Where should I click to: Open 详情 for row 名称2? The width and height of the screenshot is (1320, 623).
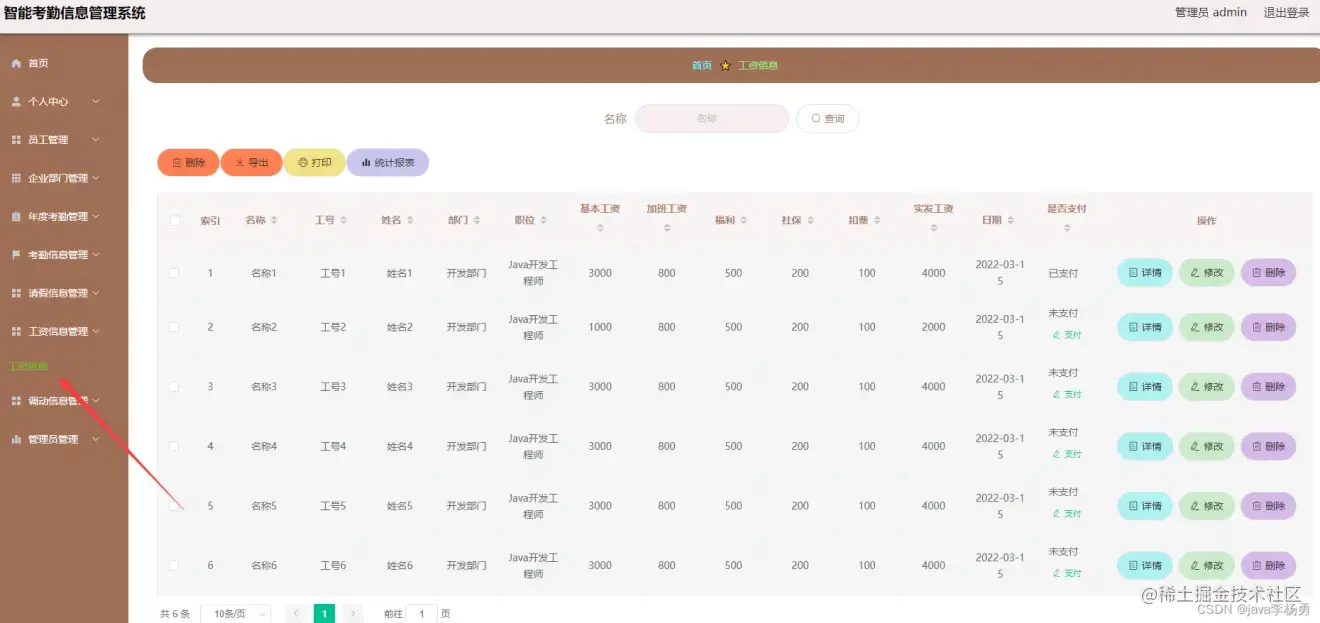(x=1144, y=327)
